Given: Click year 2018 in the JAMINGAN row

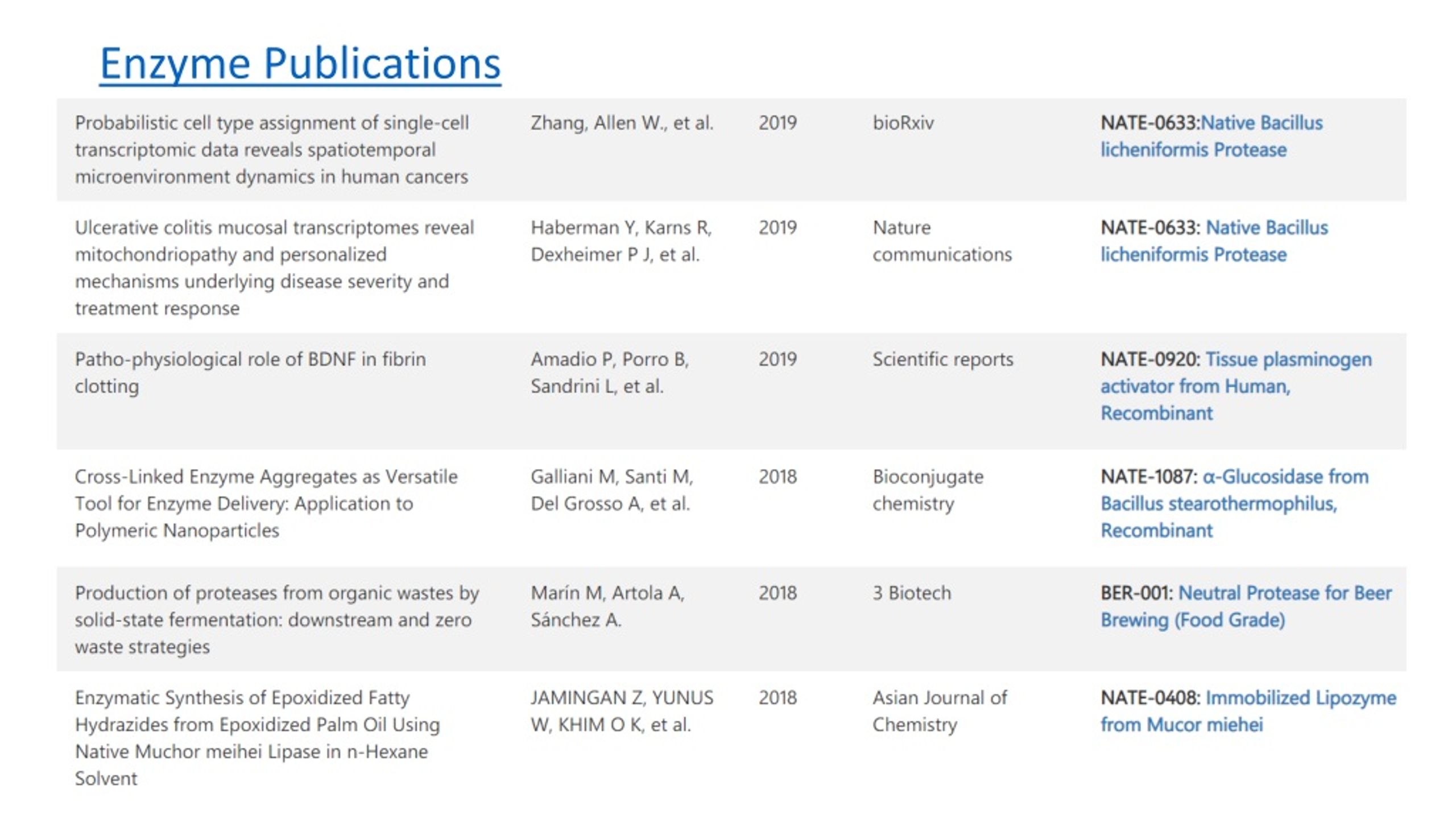Looking at the screenshot, I should pyautogui.click(x=777, y=698).
